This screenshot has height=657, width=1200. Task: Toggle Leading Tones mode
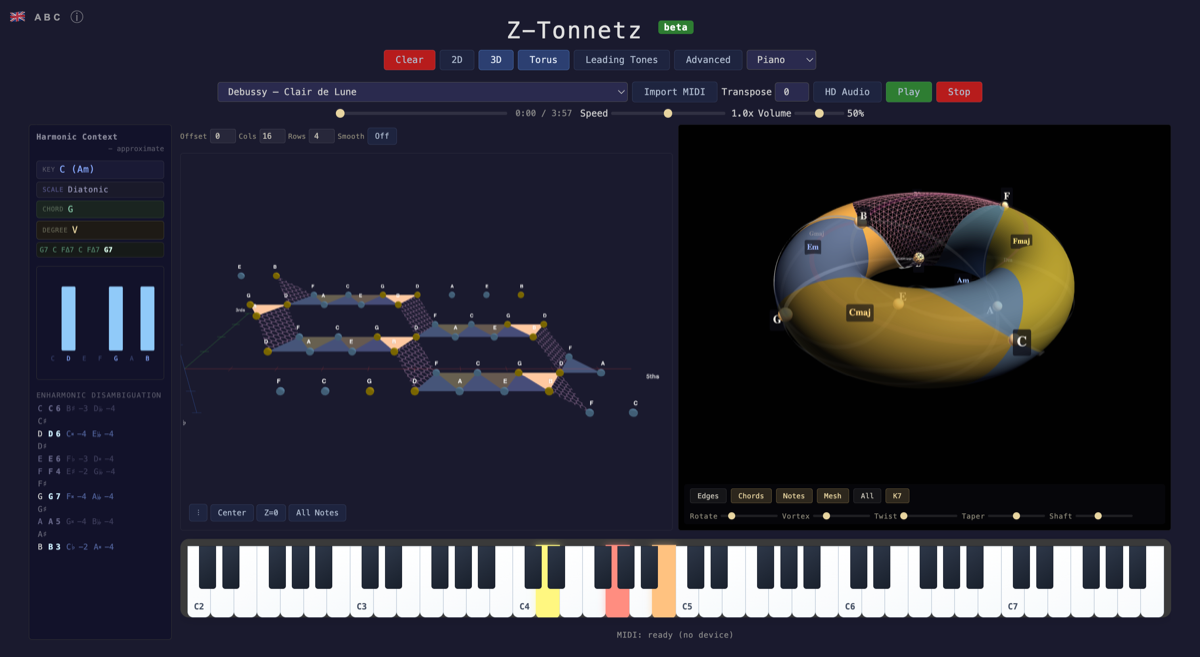pyautogui.click(x=621, y=60)
